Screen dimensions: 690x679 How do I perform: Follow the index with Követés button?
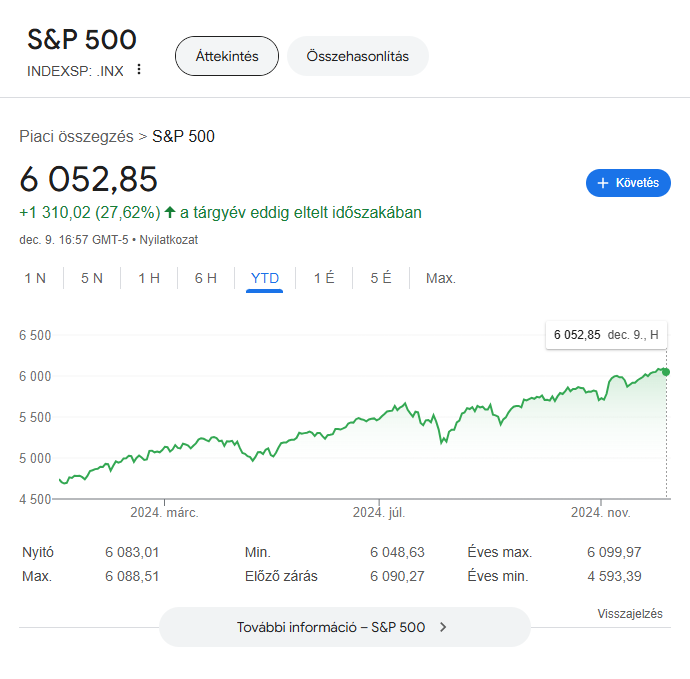point(628,183)
